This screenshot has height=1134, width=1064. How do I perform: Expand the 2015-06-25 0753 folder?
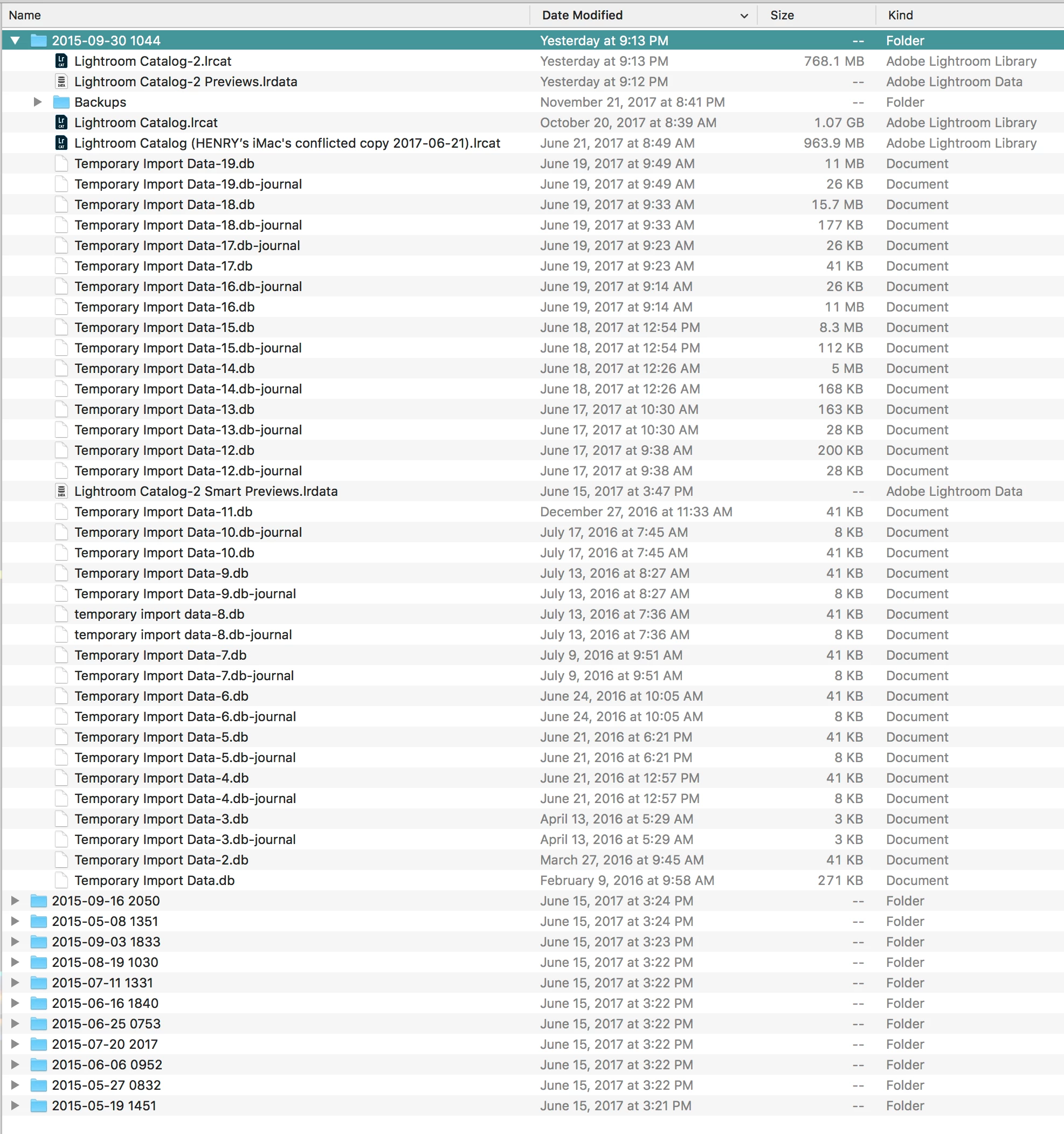click(x=16, y=1024)
